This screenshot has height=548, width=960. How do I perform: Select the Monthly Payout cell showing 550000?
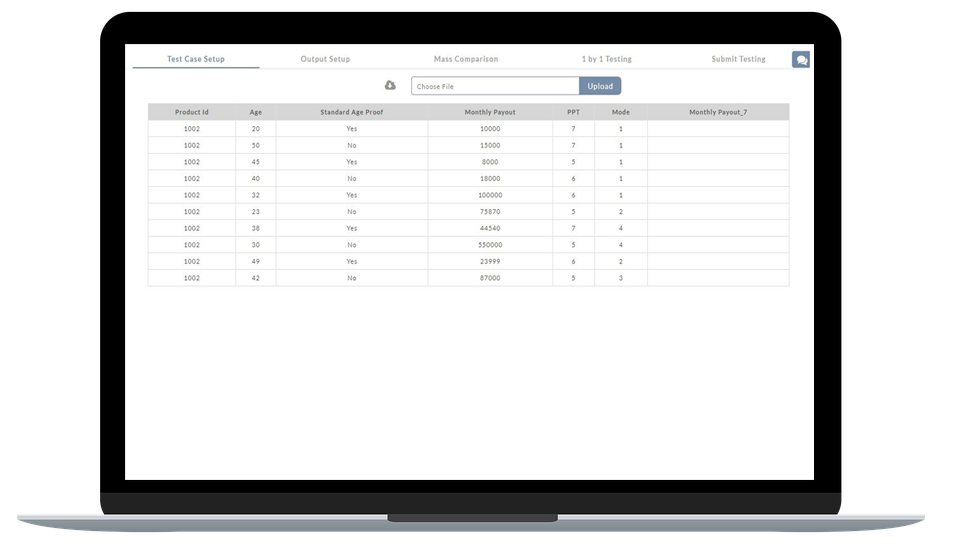pyautogui.click(x=490, y=245)
